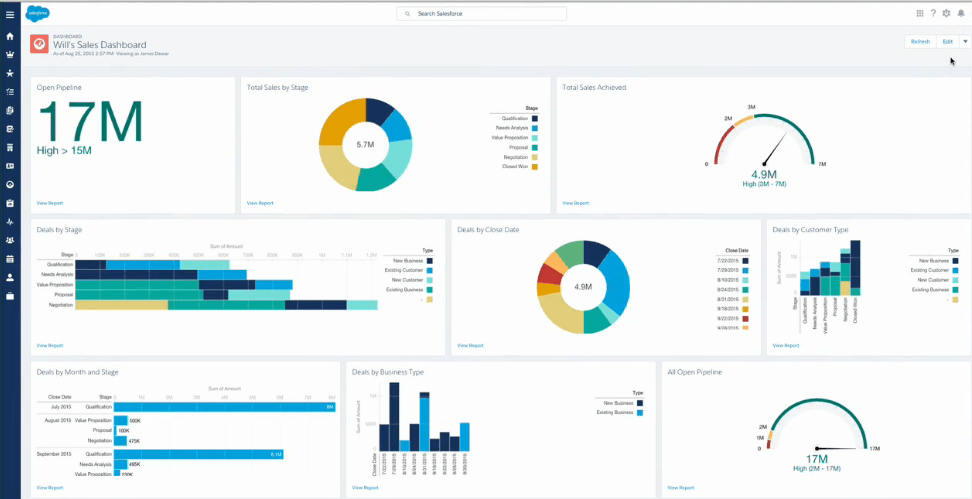Click 'High (2M - 17M)' gauge label
Viewport: 972px width, 499px height.
coord(816,468)
